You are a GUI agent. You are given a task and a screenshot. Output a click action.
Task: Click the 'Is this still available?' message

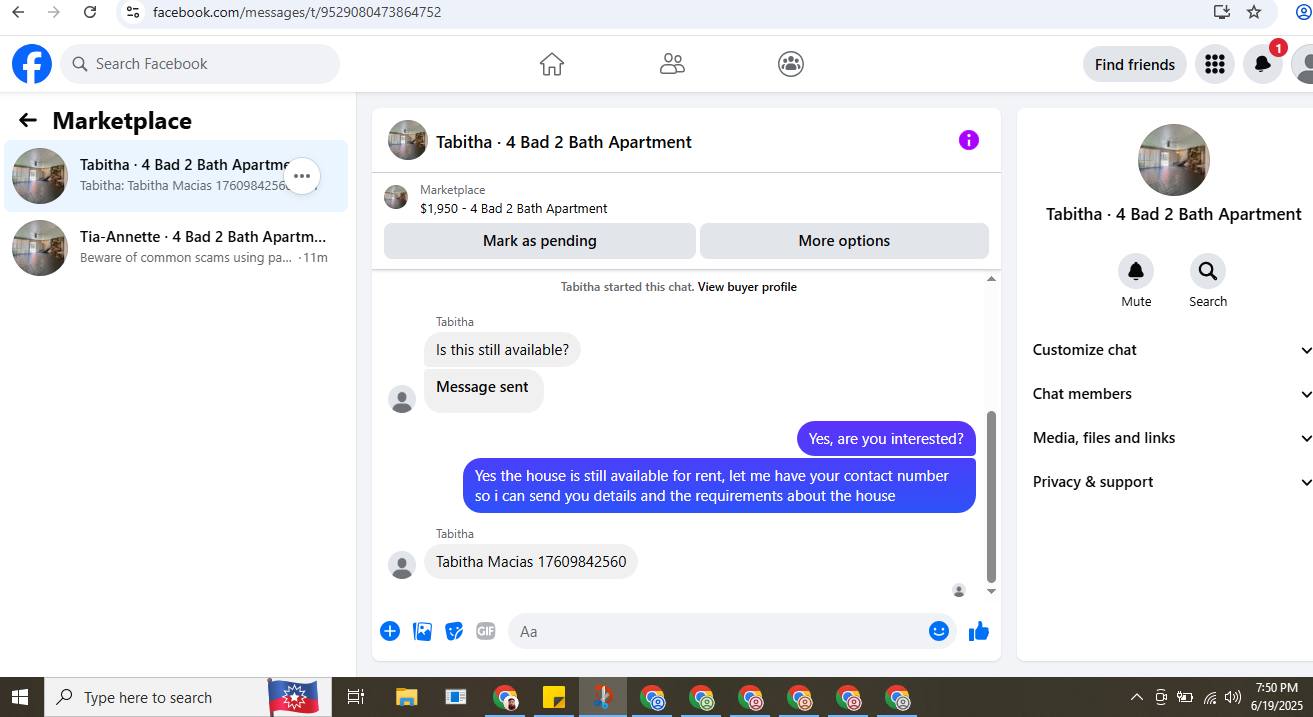coord(502,350)
